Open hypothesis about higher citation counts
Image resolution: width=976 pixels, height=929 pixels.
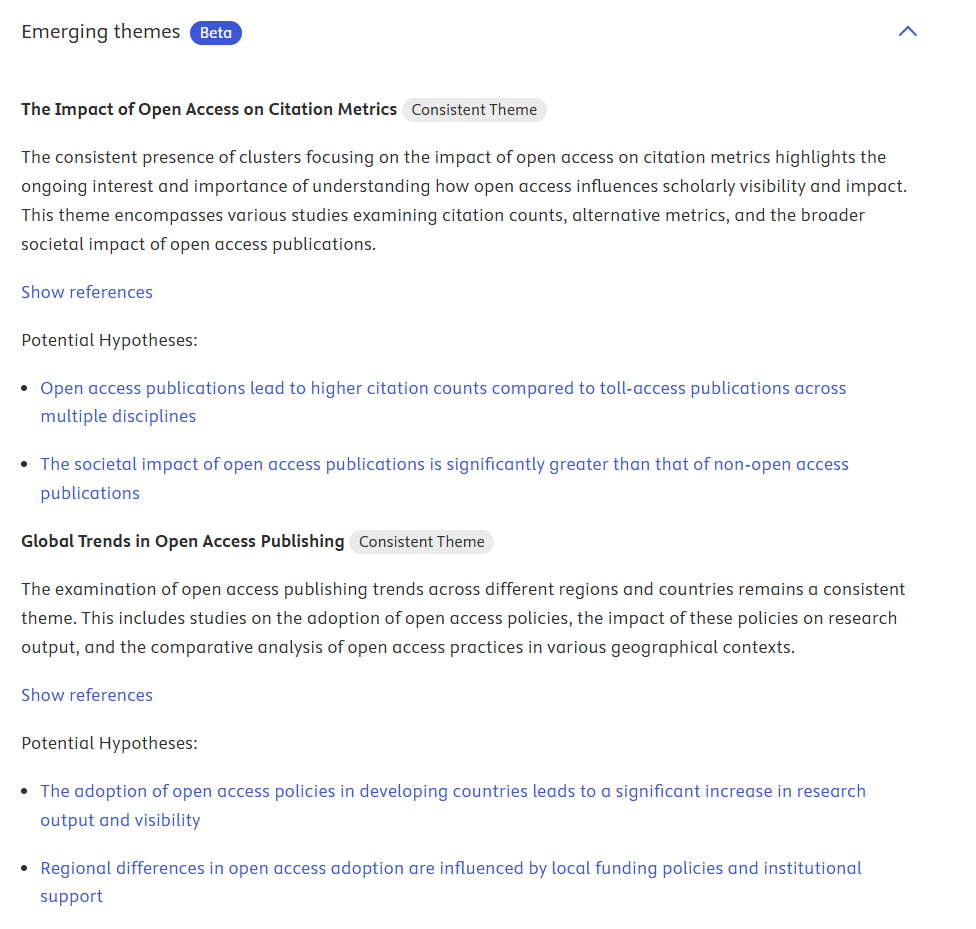(443, 388)
